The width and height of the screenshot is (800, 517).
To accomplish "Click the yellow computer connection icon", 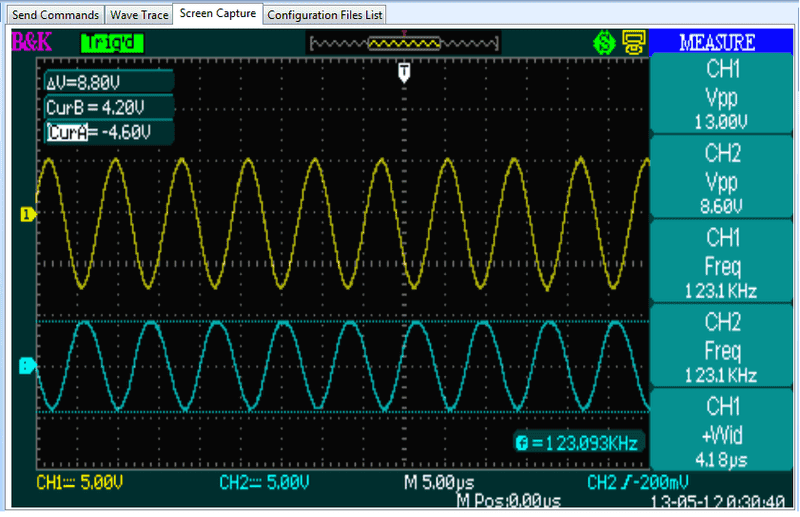I will 633,43.
